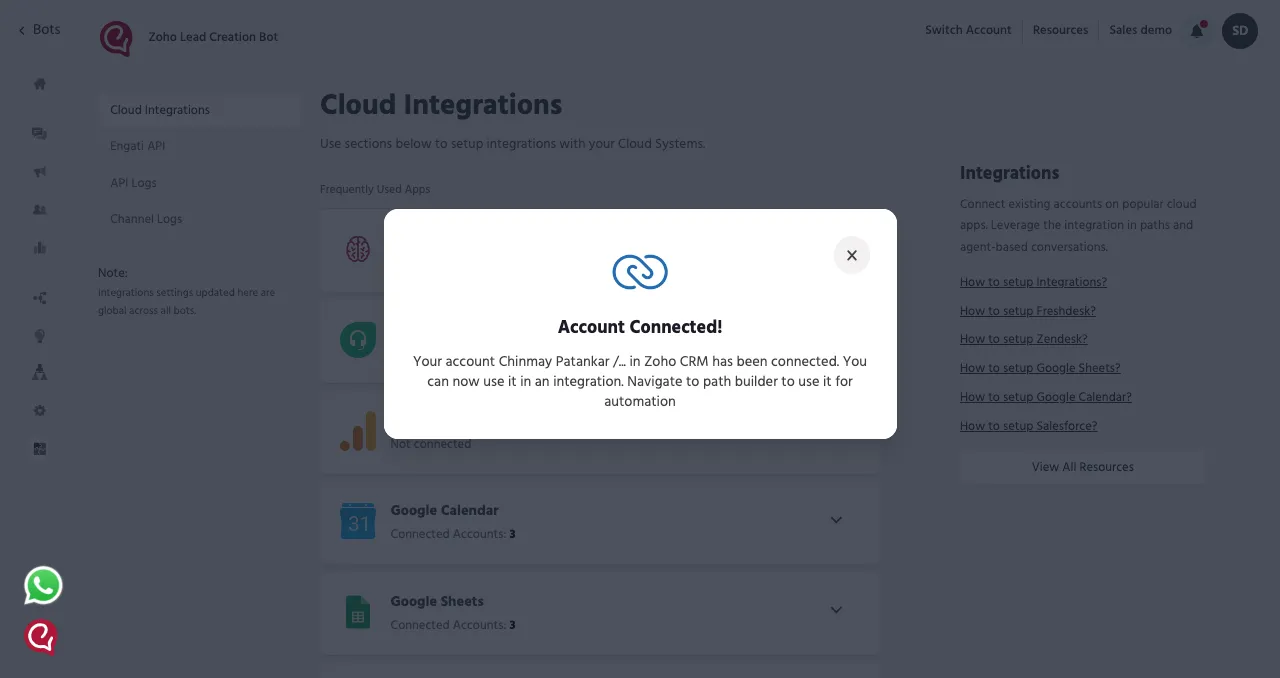Image resolution: width=1280 pixels, height=678 pixels.
Task: Click the Google Calendar card title
Action: pos(444,510)
